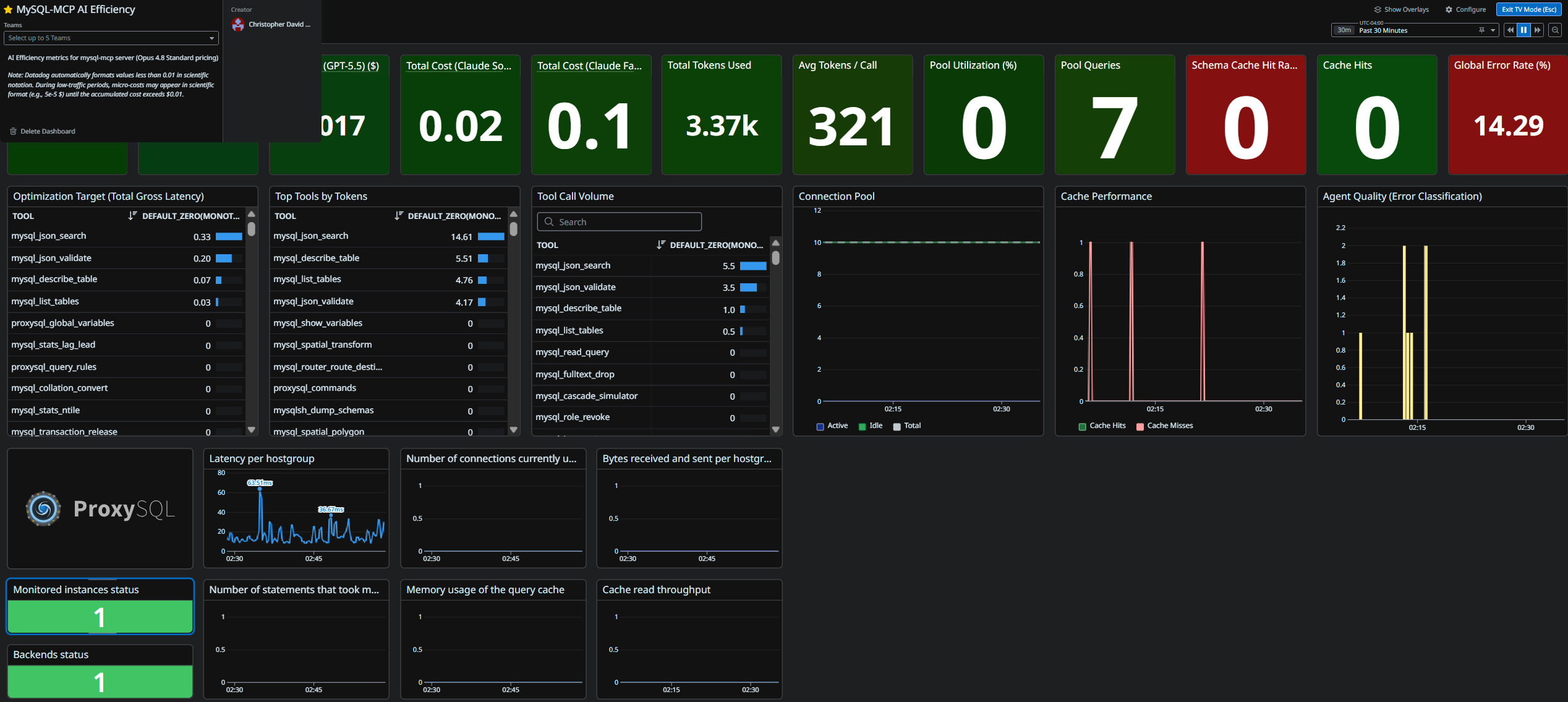The height and width of the screenshot is (702, 1568).
Task: Click the scroll-up arrow in Tool Call Volume
Action: [x=776, y=243]
